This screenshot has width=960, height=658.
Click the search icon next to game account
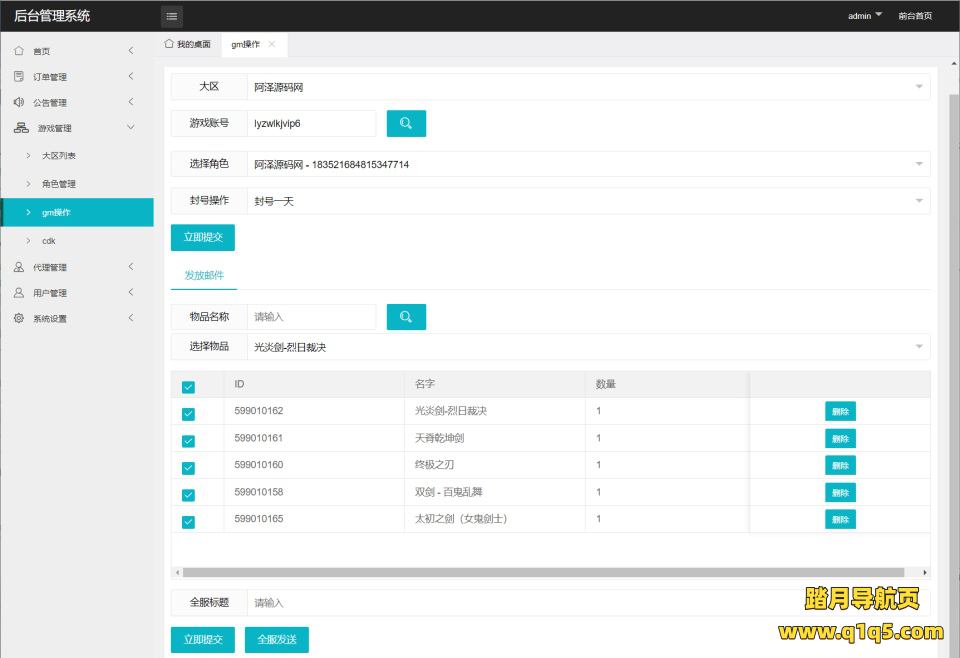pos(406,123)
